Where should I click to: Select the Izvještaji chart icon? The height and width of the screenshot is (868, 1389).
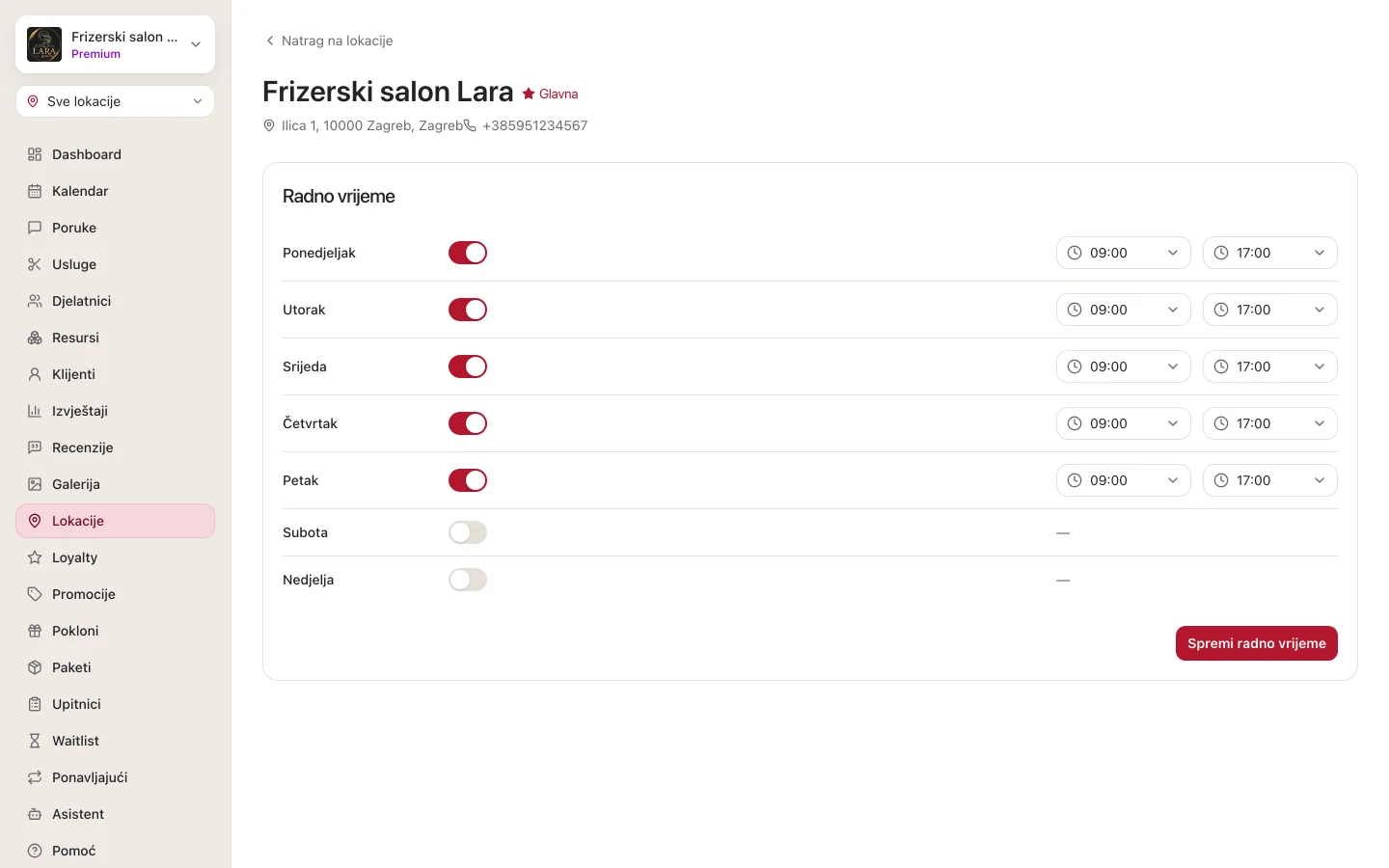tap(35, 411)
